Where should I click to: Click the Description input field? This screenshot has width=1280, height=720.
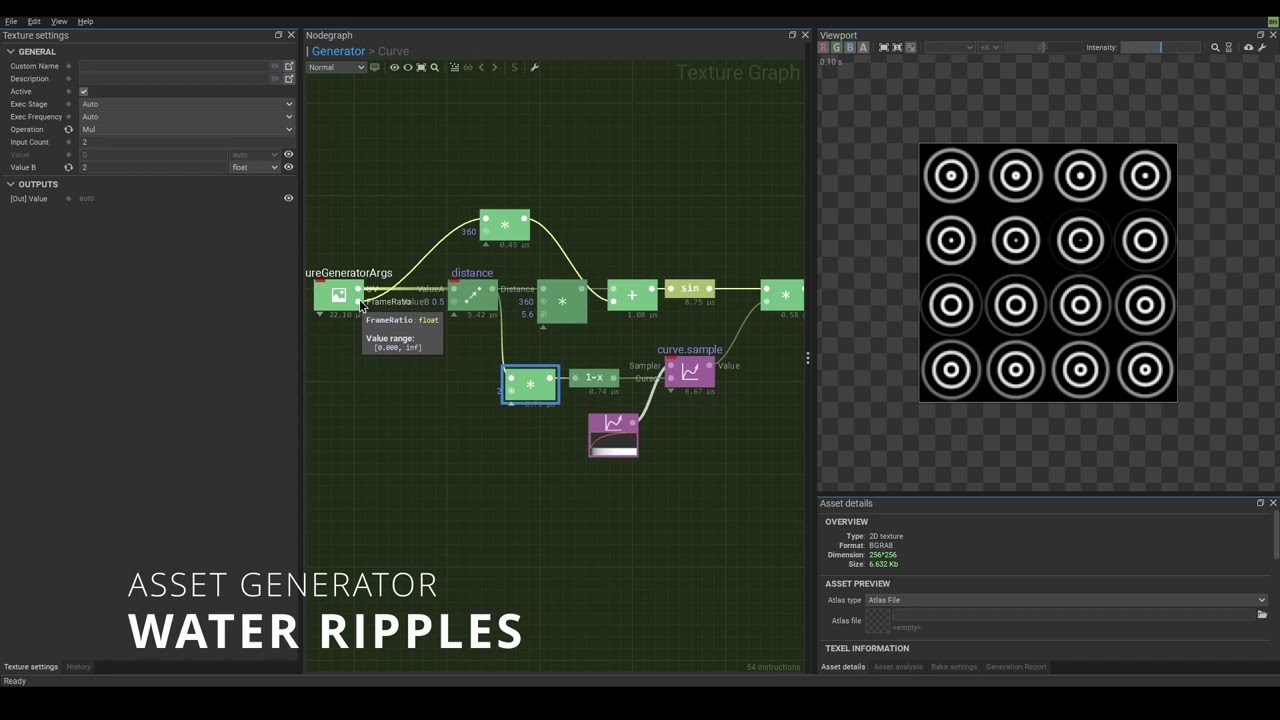click(x=173, y=79)
